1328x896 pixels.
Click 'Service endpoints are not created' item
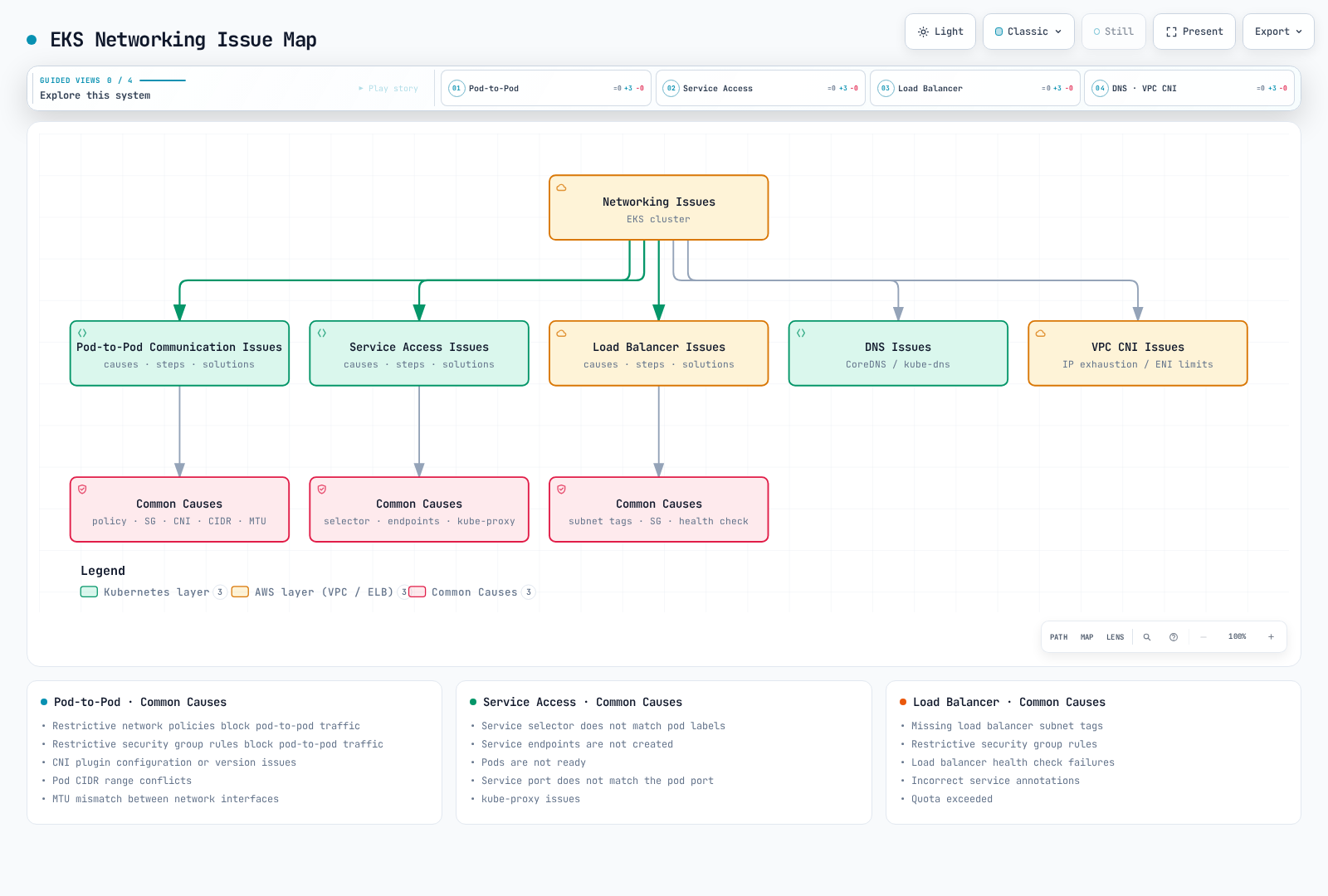pos(577,744)
